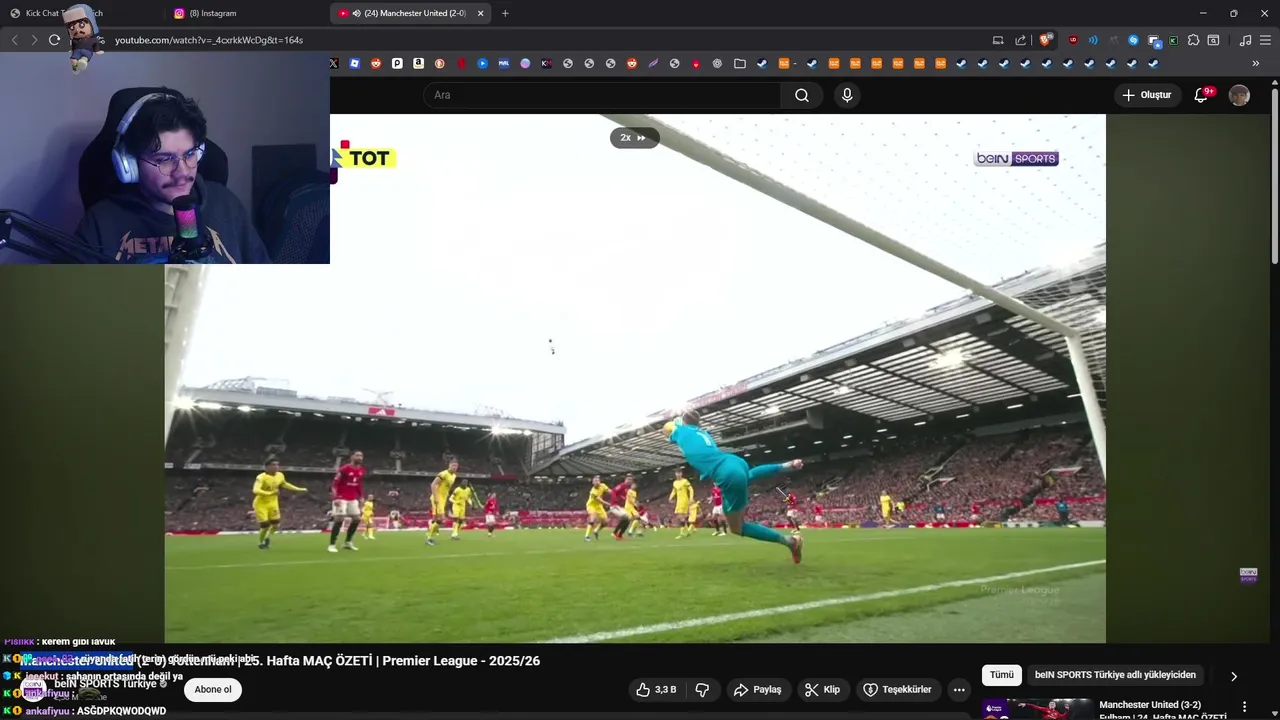This screenshot has height=720, width=1280.
Task: Select the Tümü filter chip
Action: coord(1002,675)
